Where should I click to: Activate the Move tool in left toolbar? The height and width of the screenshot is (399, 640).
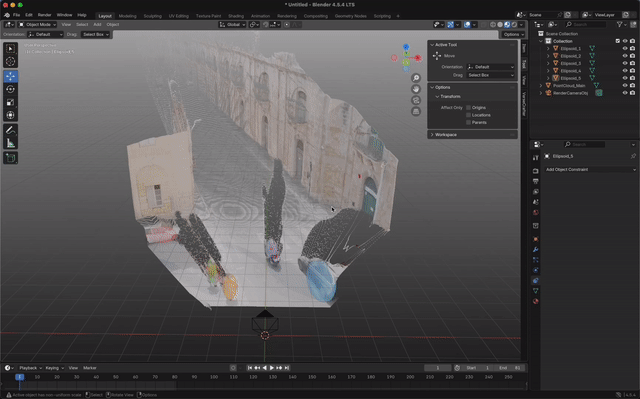point(10,76)
